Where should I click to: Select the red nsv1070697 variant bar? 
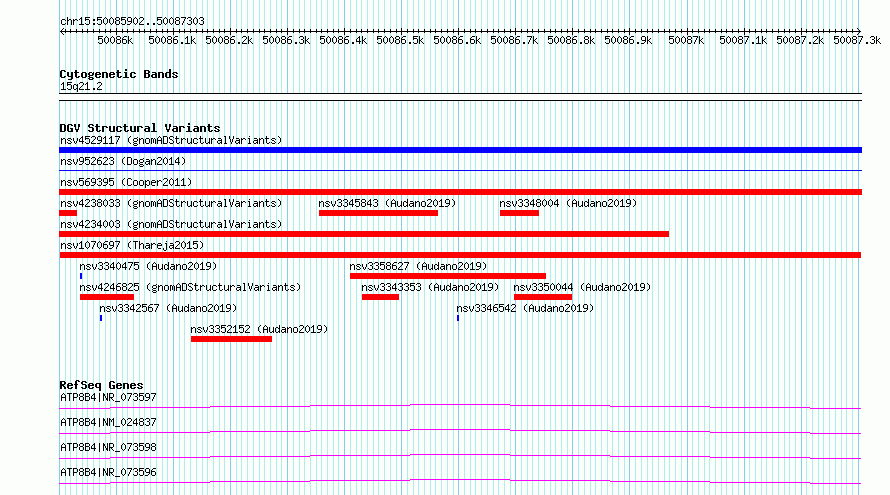pos(460,255)
